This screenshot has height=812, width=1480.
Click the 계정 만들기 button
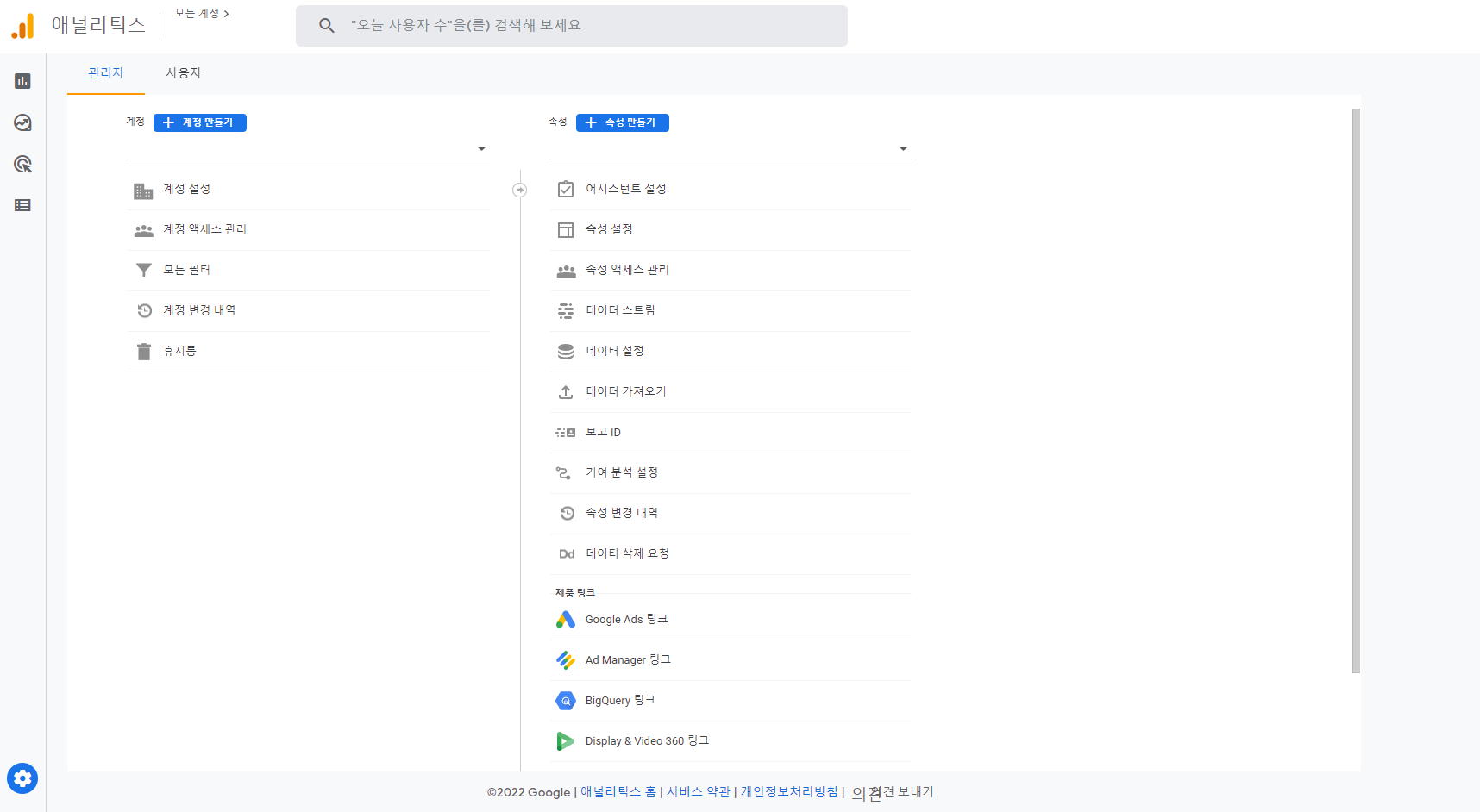[200, 122]
